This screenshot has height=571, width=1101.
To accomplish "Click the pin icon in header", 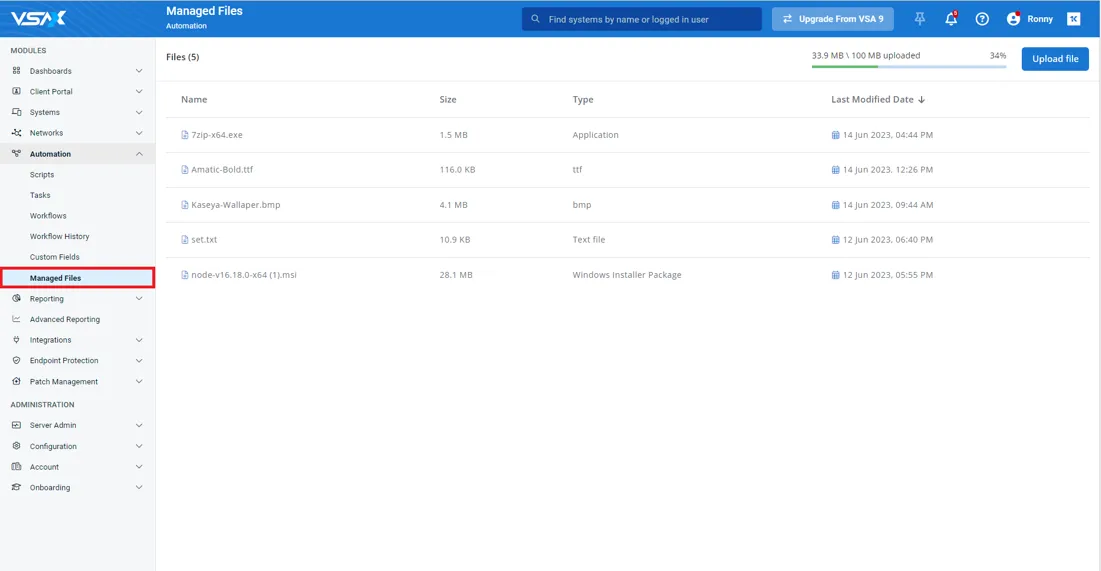I will (920, 19).
